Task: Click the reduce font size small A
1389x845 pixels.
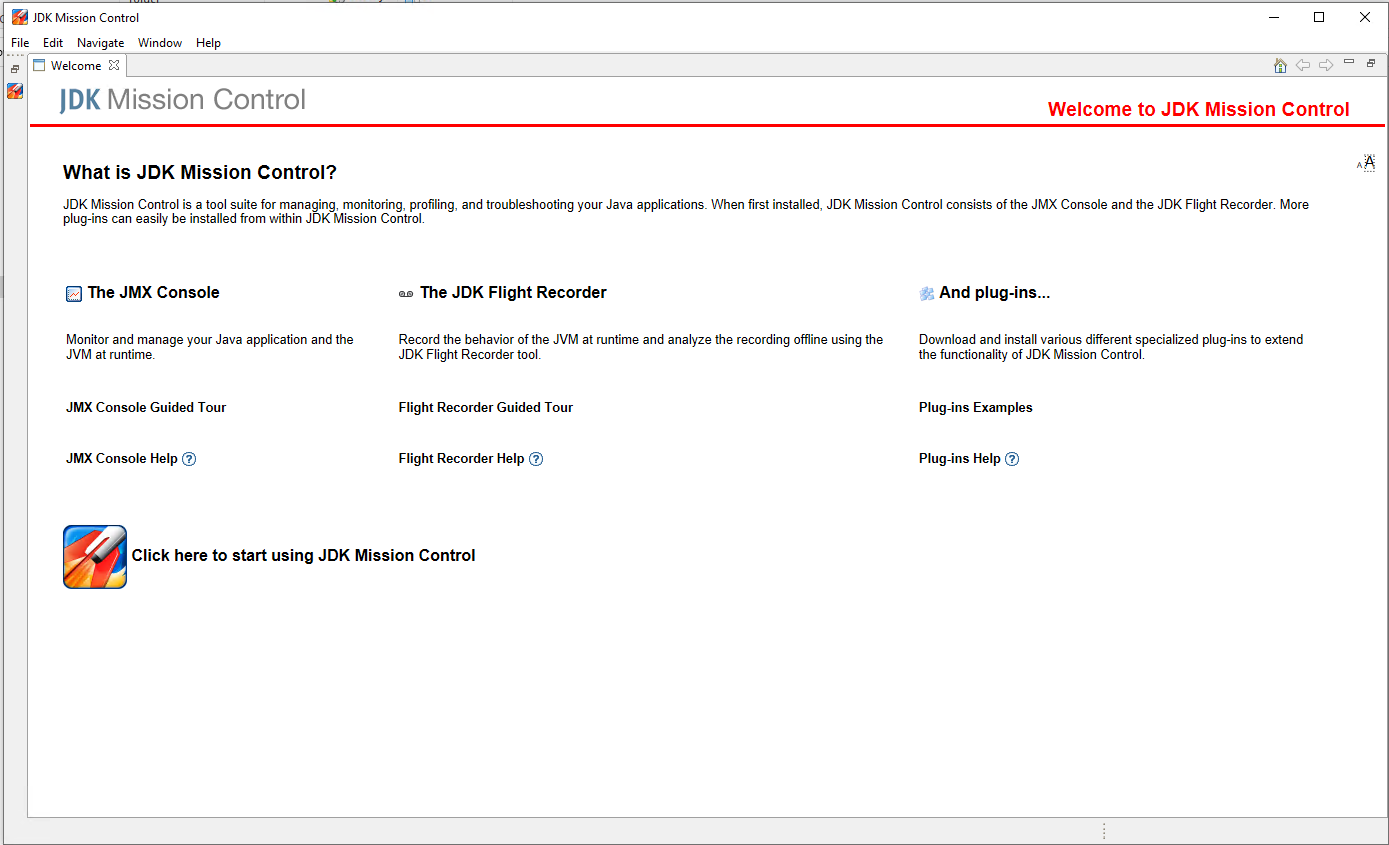Action: coord(1360,166)
